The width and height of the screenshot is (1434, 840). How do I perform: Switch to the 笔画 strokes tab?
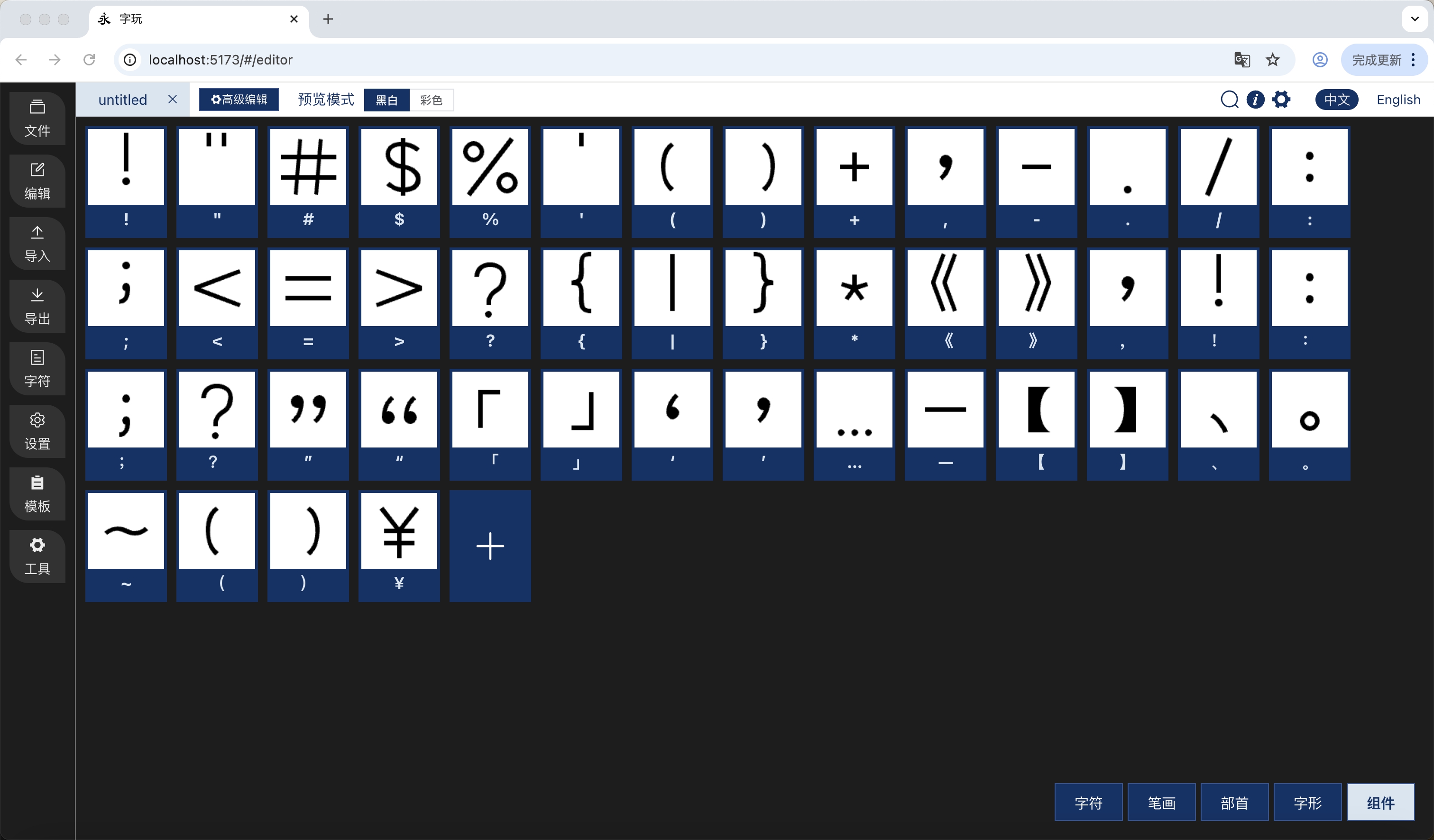click(1161, 803)
